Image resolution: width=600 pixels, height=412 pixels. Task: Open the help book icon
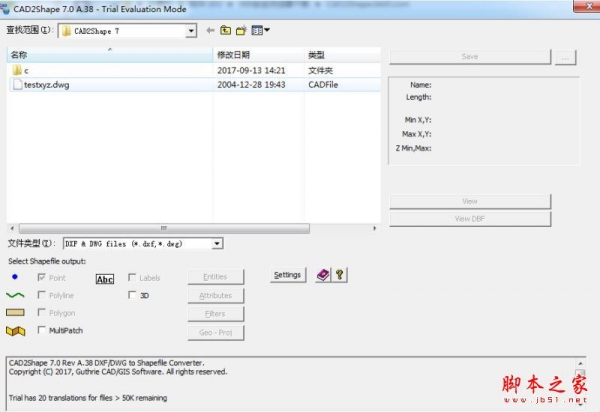click(323, 275)
